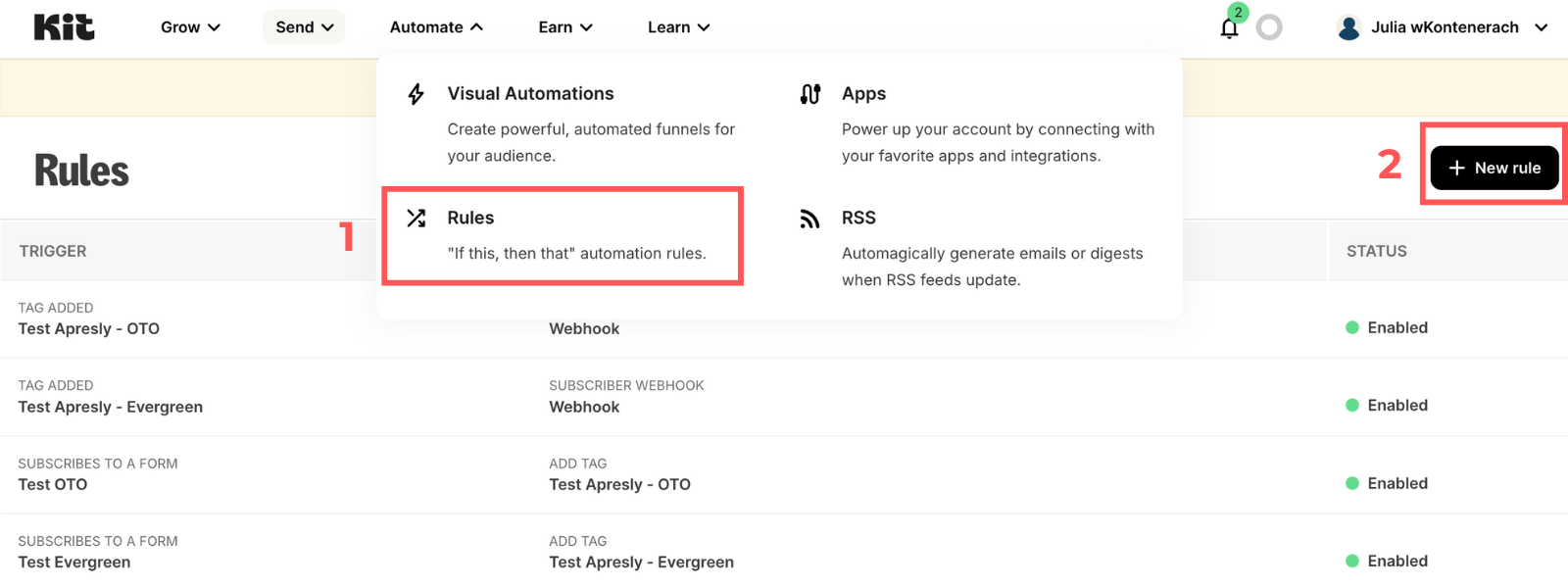Click the TRIGGER column header
Screen dimensions: 1568x588
(x=53, y=251)
